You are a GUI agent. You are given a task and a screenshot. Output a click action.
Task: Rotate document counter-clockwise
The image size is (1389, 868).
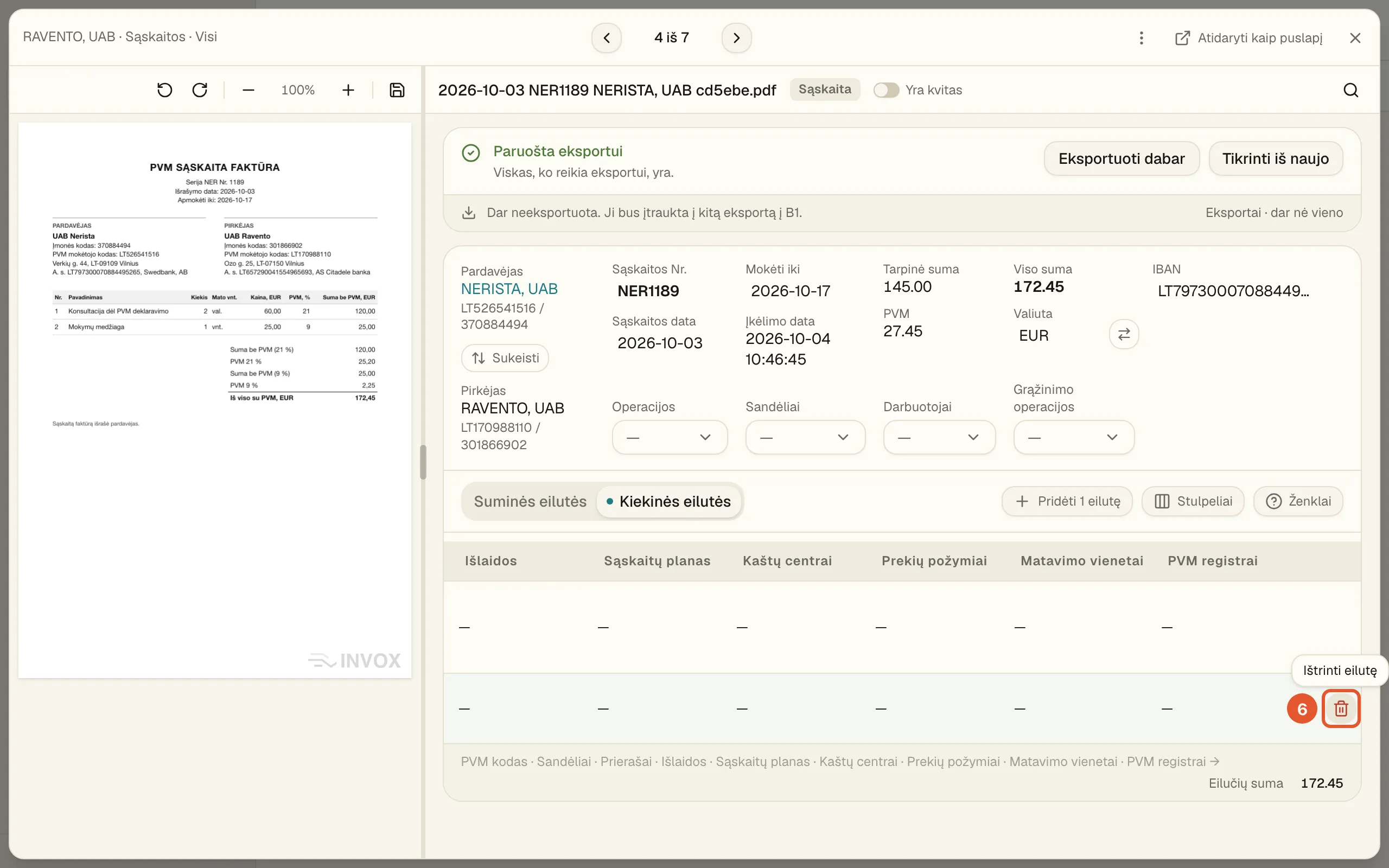(x=165, y=90)
